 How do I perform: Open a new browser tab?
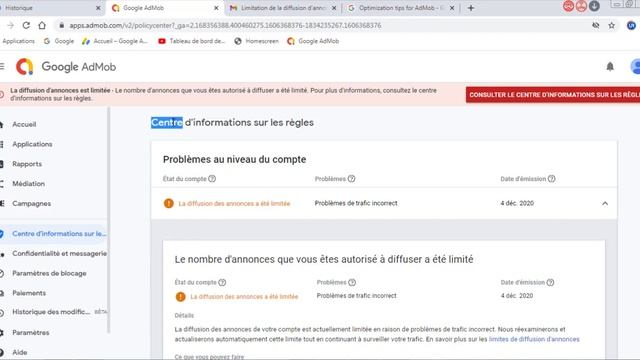(471, 8)
